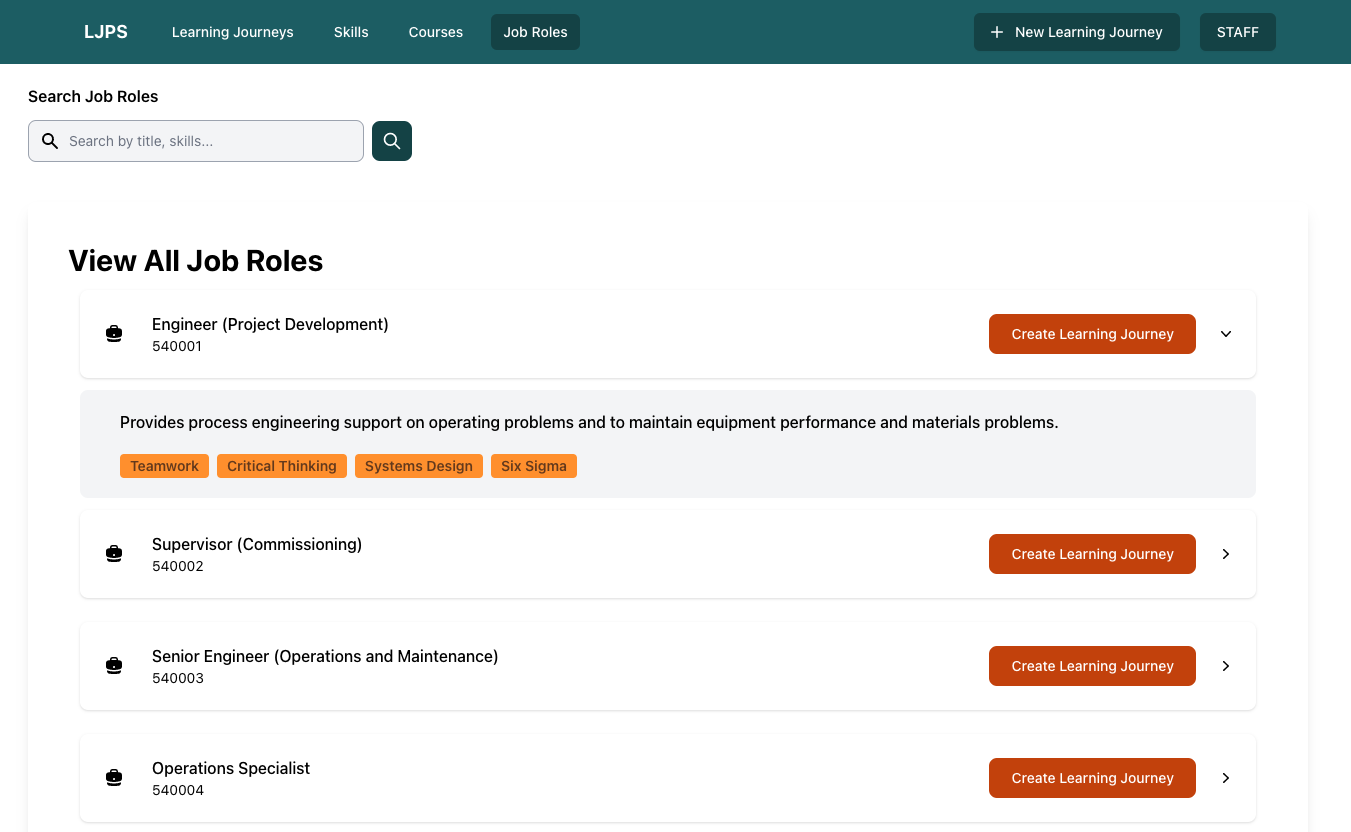Viewport: 1351px width, 832px height.
Task: Click the Engineer (Project Development) title
Action: click(270, 324)
